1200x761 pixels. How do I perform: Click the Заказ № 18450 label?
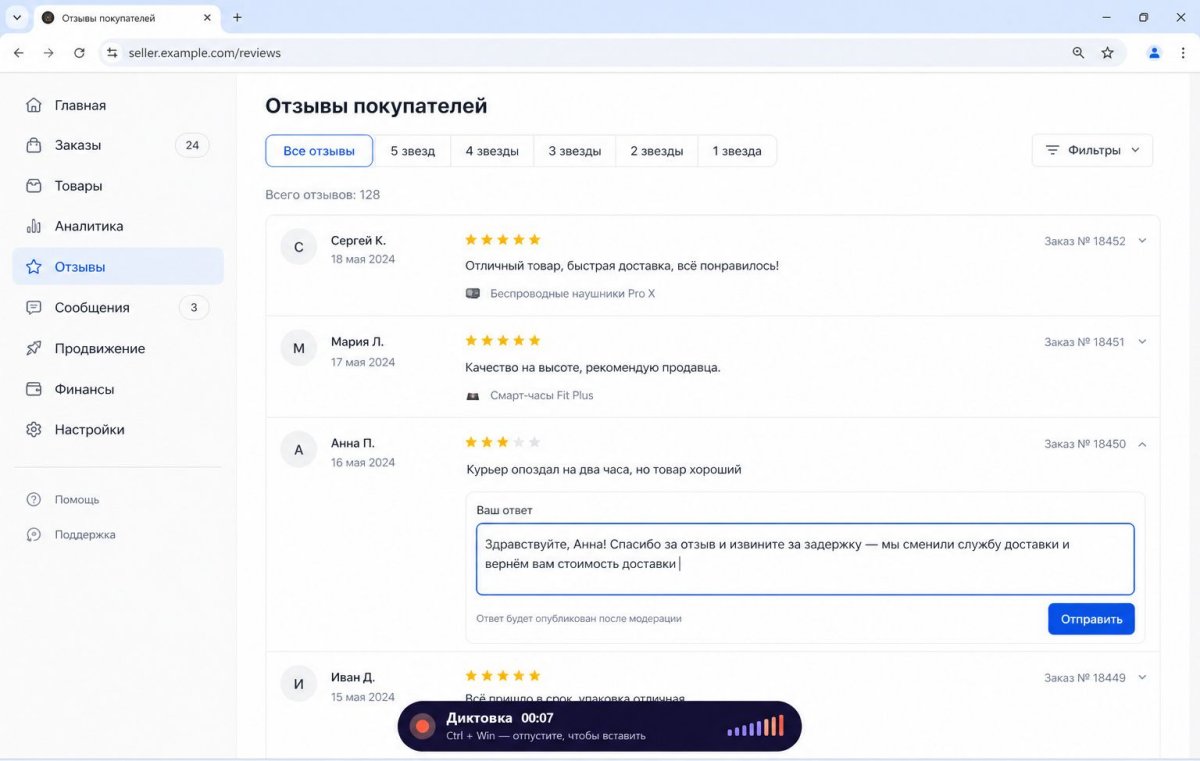click(1085, 443)
